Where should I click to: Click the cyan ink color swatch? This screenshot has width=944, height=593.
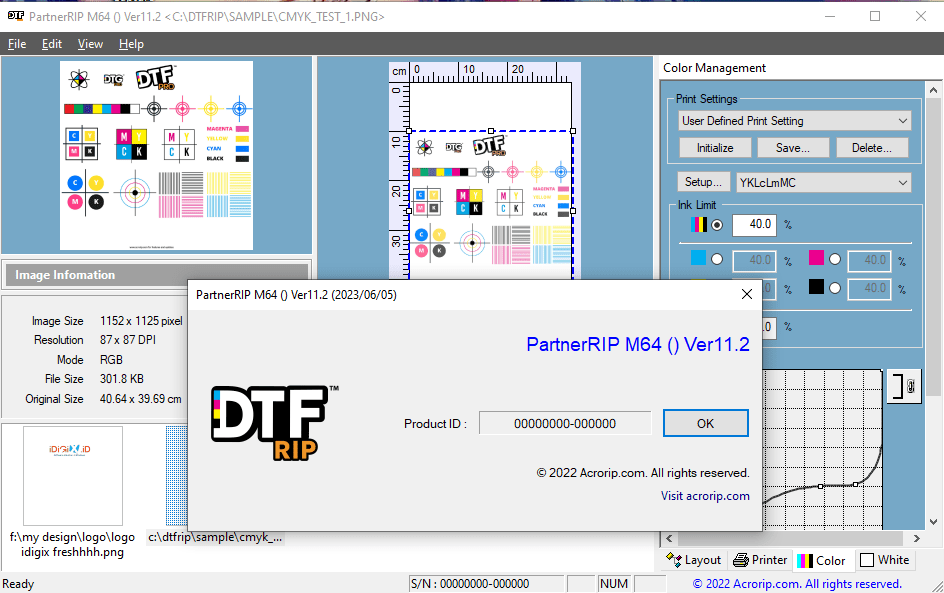coord(698,258)
